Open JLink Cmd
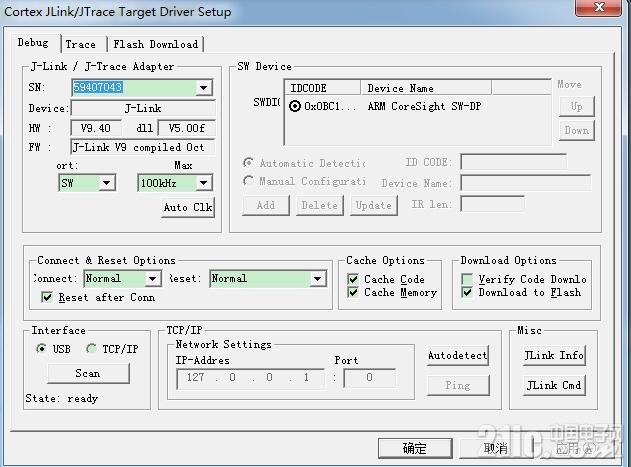 (x=554, y=385)
